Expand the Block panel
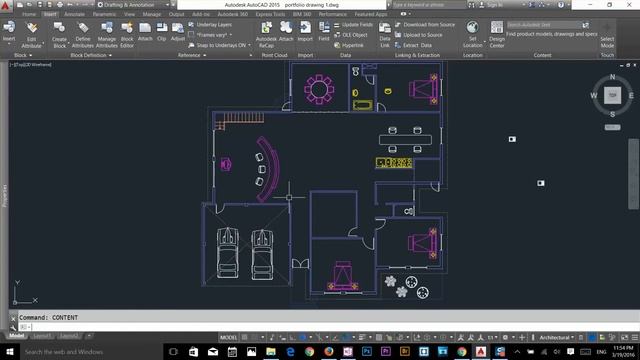Image resolution: width=640 pixels, height=360 pixels. (x=23, y=55)
